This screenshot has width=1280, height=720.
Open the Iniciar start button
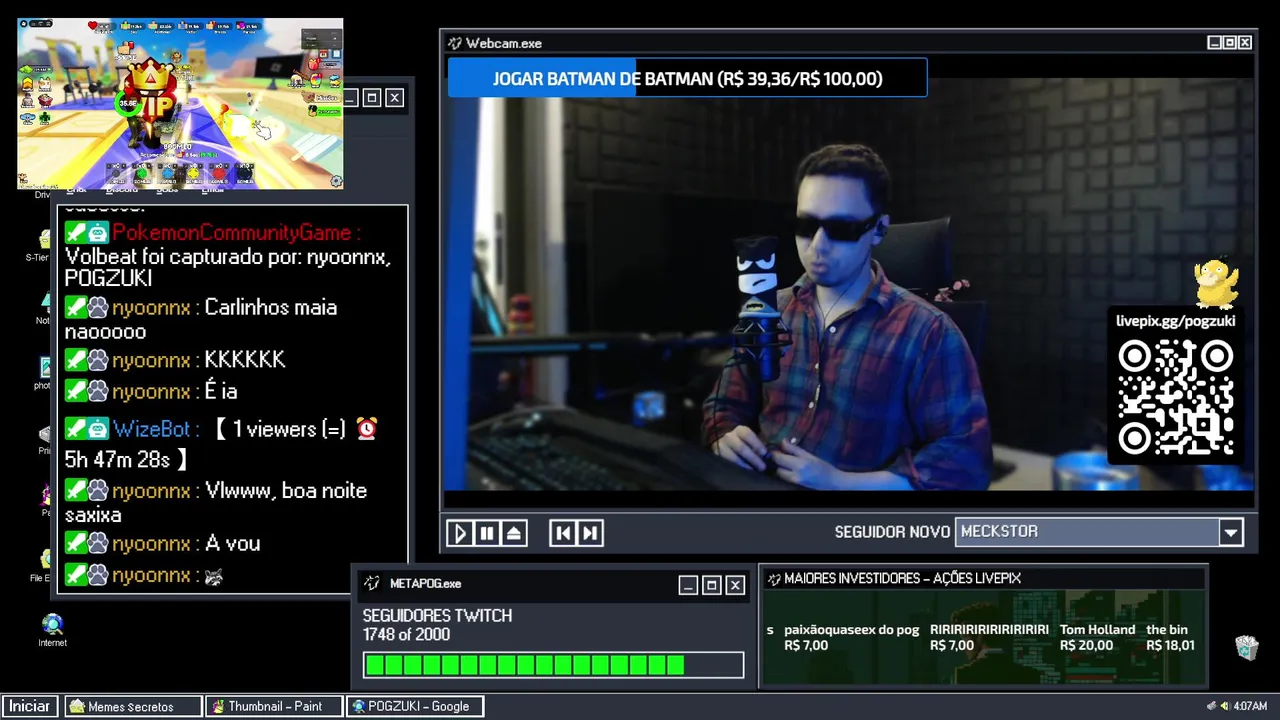[x=30, y=706]
